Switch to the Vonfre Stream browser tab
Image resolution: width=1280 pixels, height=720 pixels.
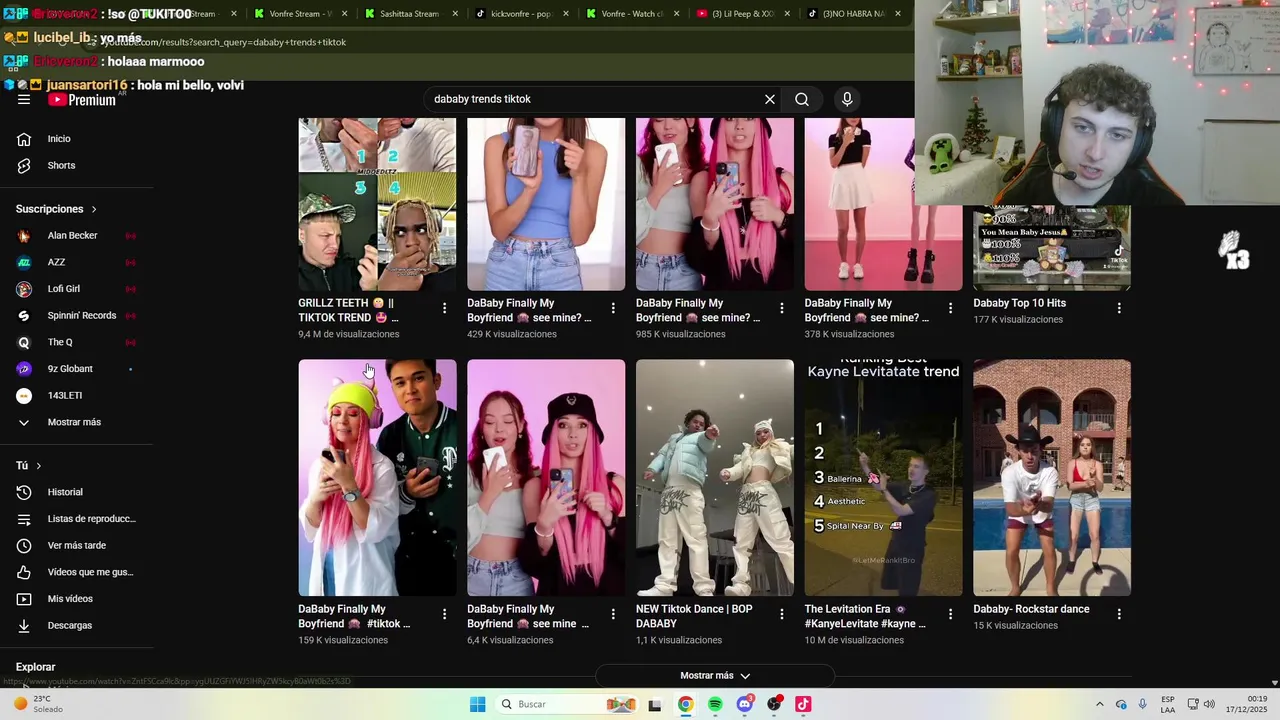click(x=300, y=14)
